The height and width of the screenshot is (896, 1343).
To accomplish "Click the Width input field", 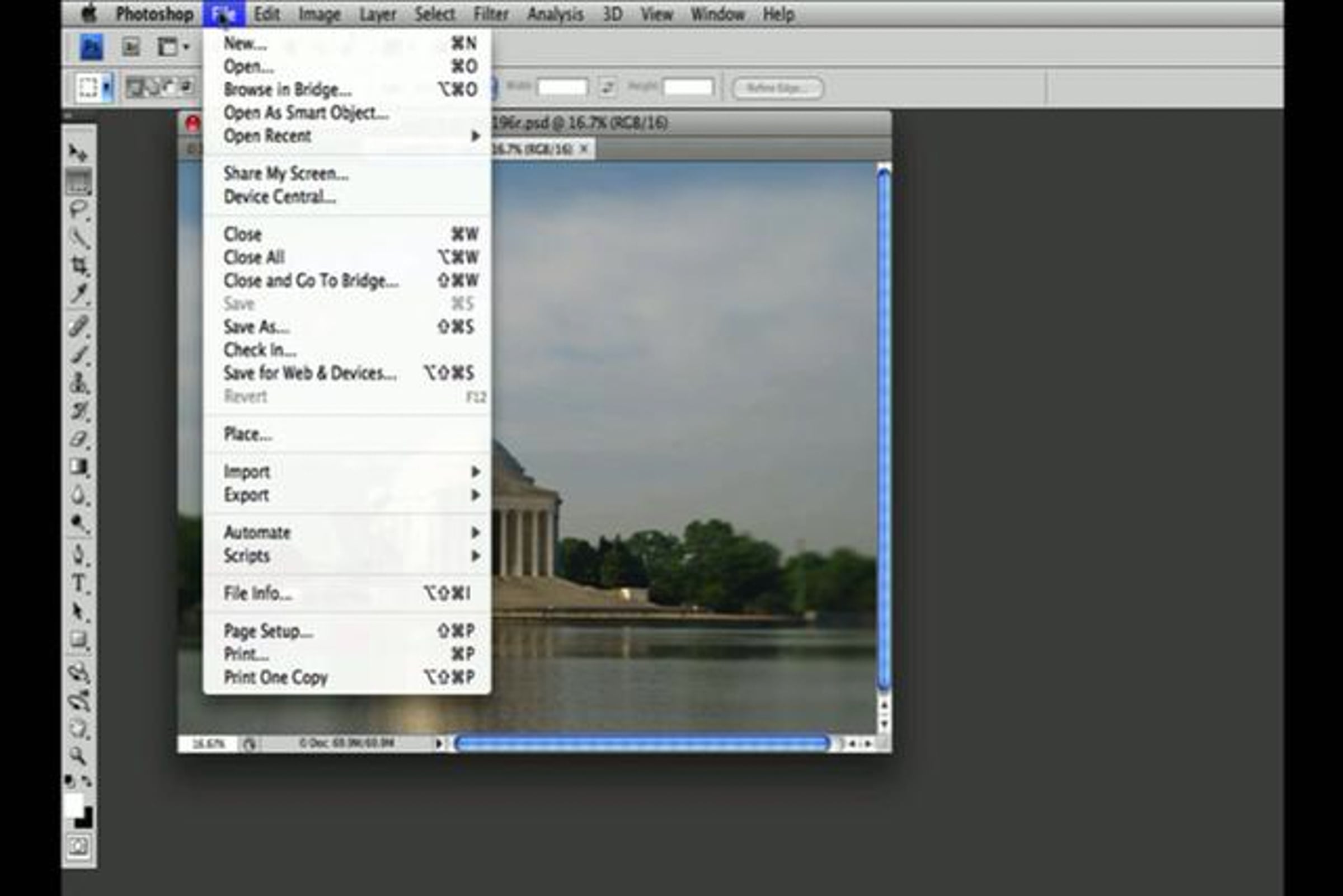I will tap(562, 87).
